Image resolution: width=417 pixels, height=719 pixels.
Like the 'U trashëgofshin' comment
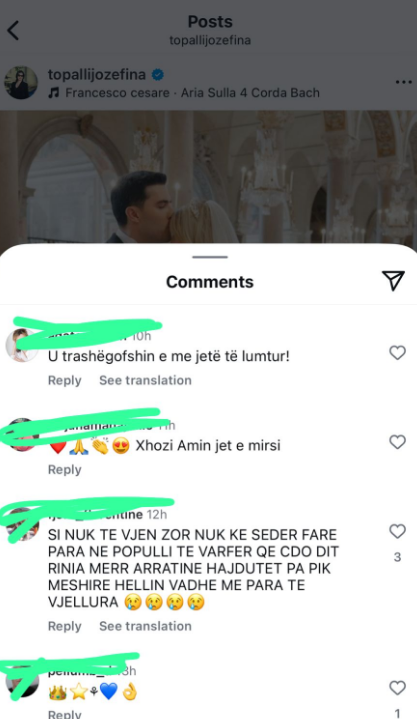397,353
